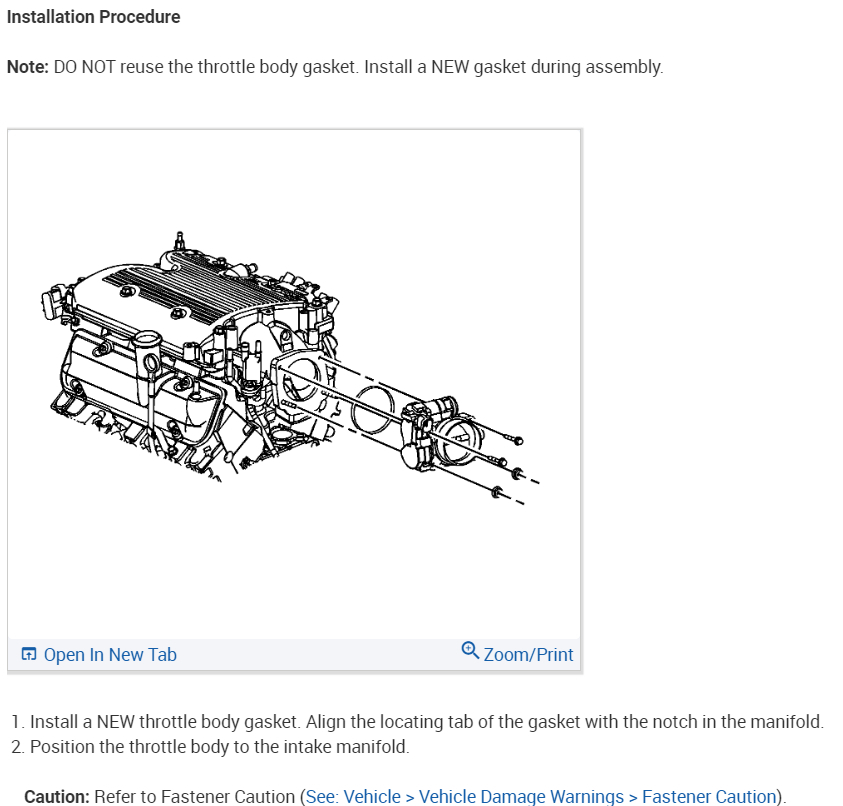
Task: Click the magnifier zoom icon
Action: [470, 650]
